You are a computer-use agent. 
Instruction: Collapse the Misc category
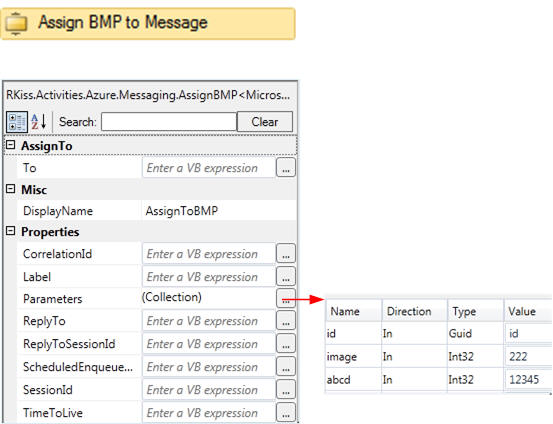tap(11, 189)
